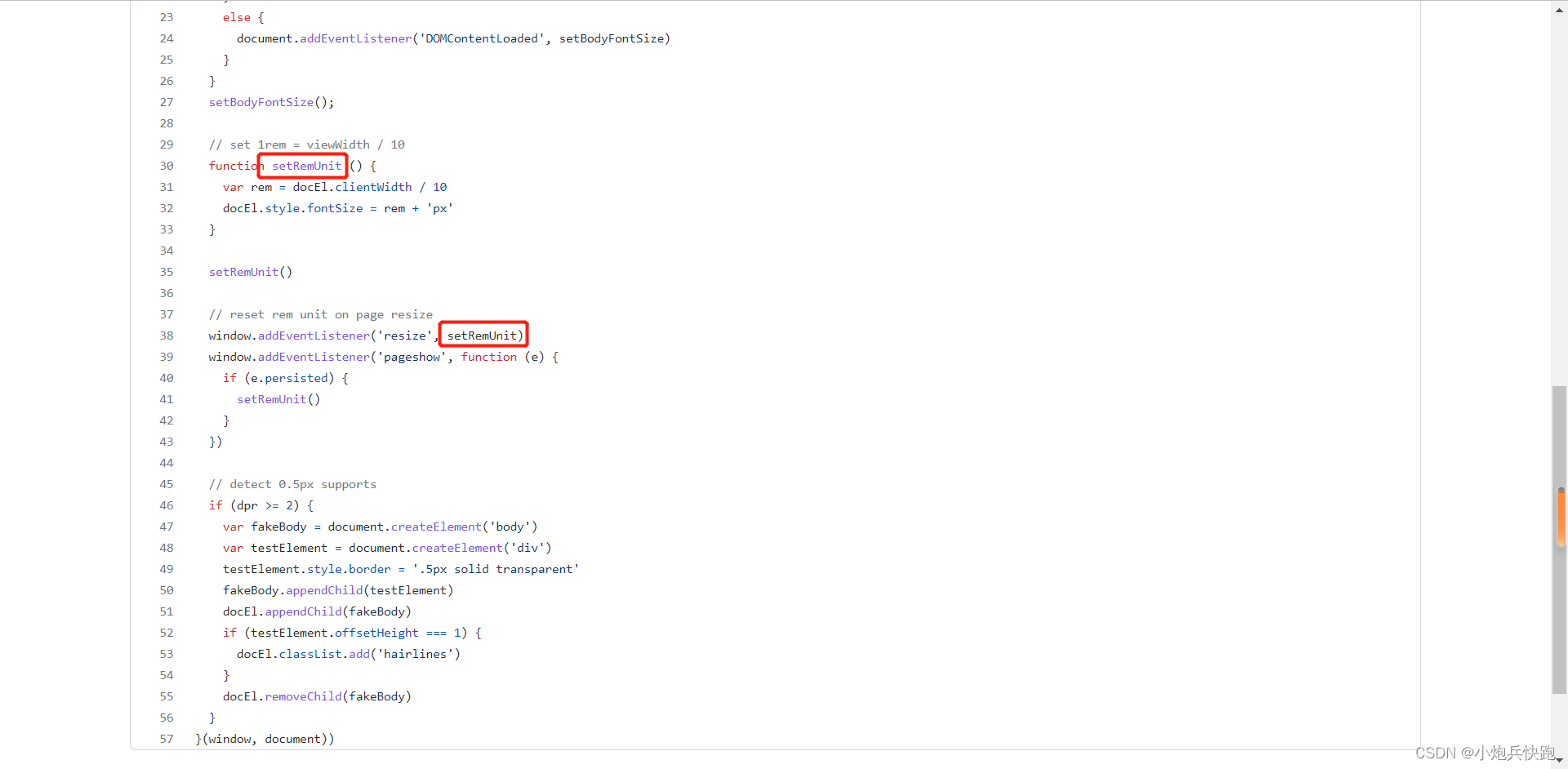Click the 'function (e) {' text on line 39

(510, 357)
